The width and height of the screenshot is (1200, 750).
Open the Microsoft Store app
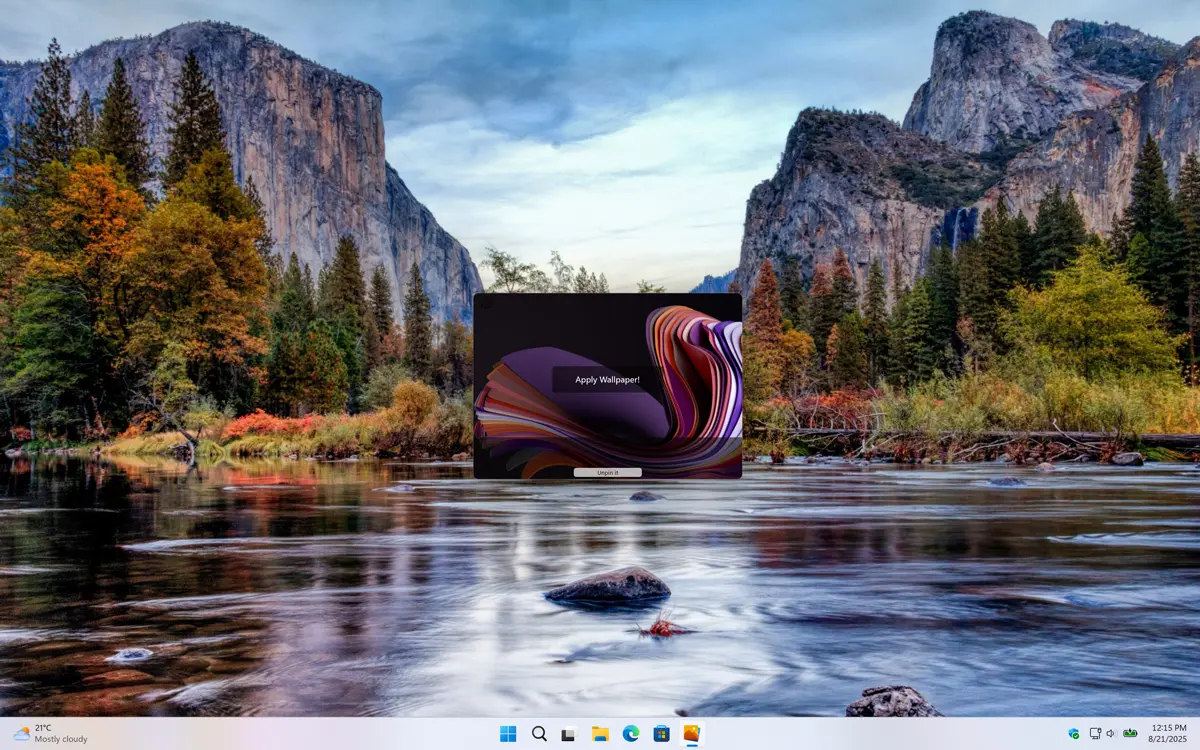[x=661, y=734]
